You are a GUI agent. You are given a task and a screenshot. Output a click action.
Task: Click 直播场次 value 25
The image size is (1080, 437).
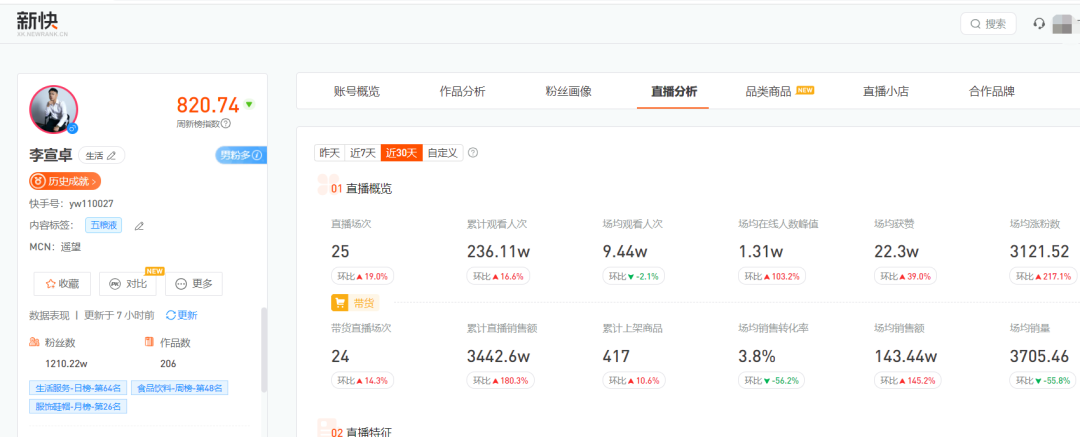click(340, 253)
